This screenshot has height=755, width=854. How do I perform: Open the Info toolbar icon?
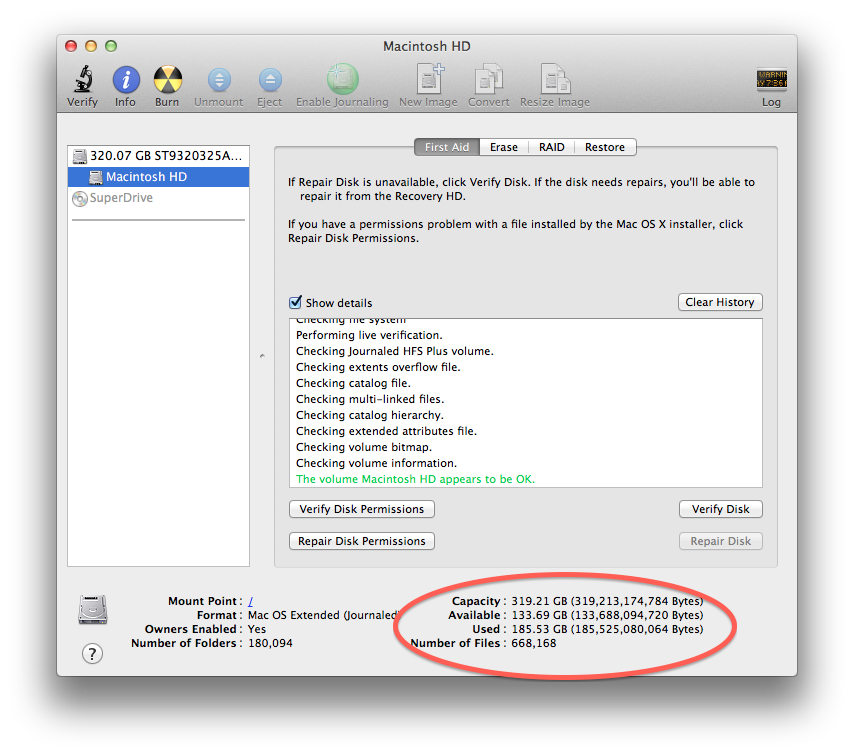[126, 80]
